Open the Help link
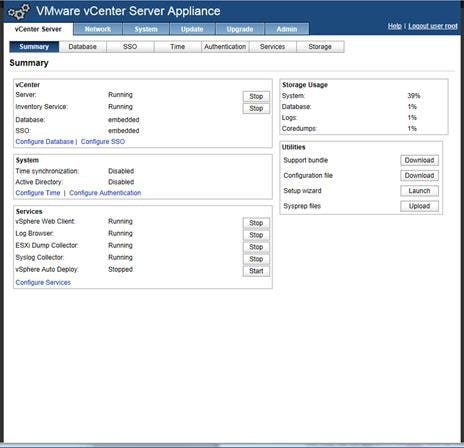The width and height of the screenshot is (464, 448). [x=395, y=26]
